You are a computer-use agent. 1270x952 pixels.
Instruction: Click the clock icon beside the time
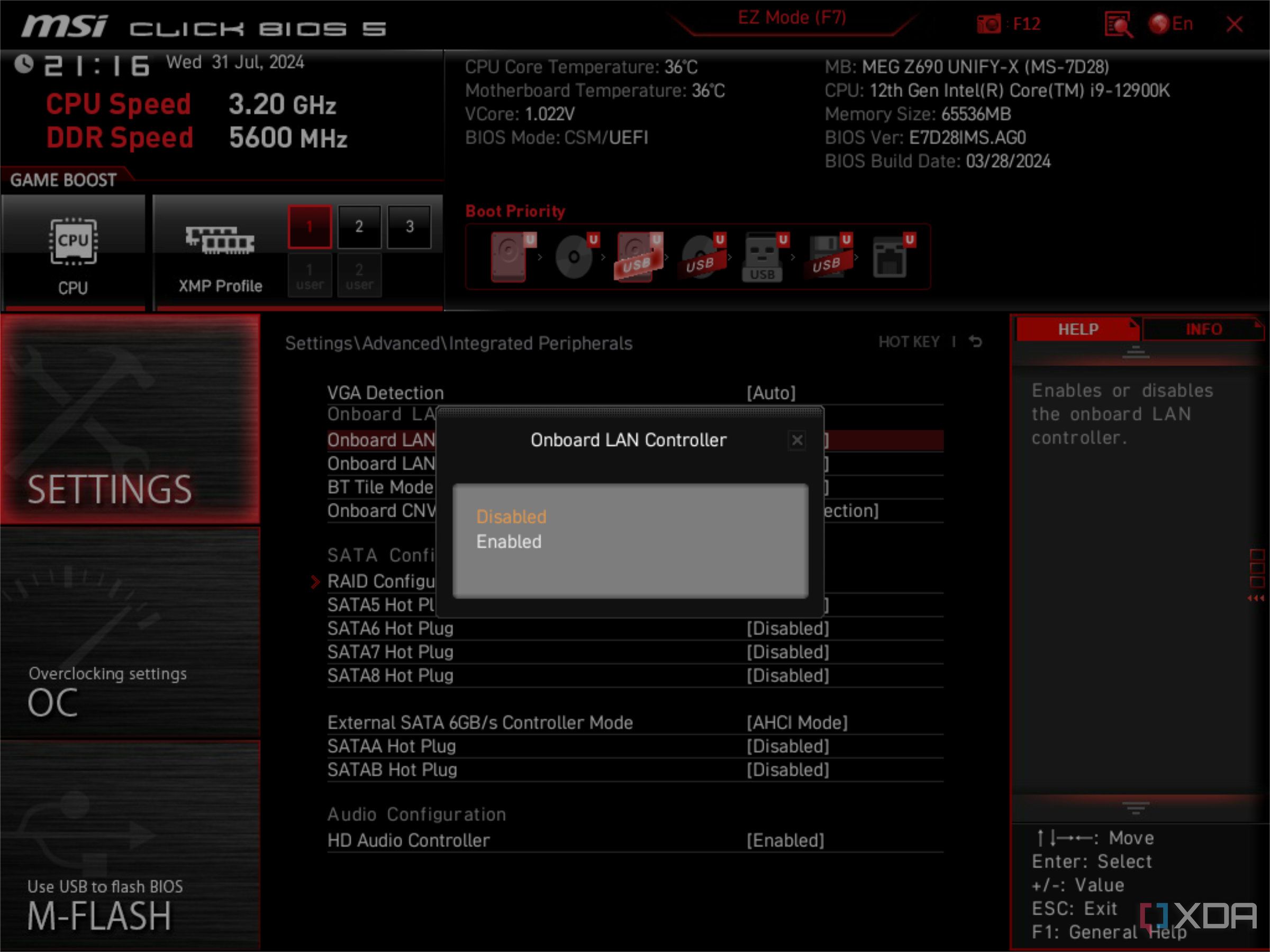[x=24, y=65]
